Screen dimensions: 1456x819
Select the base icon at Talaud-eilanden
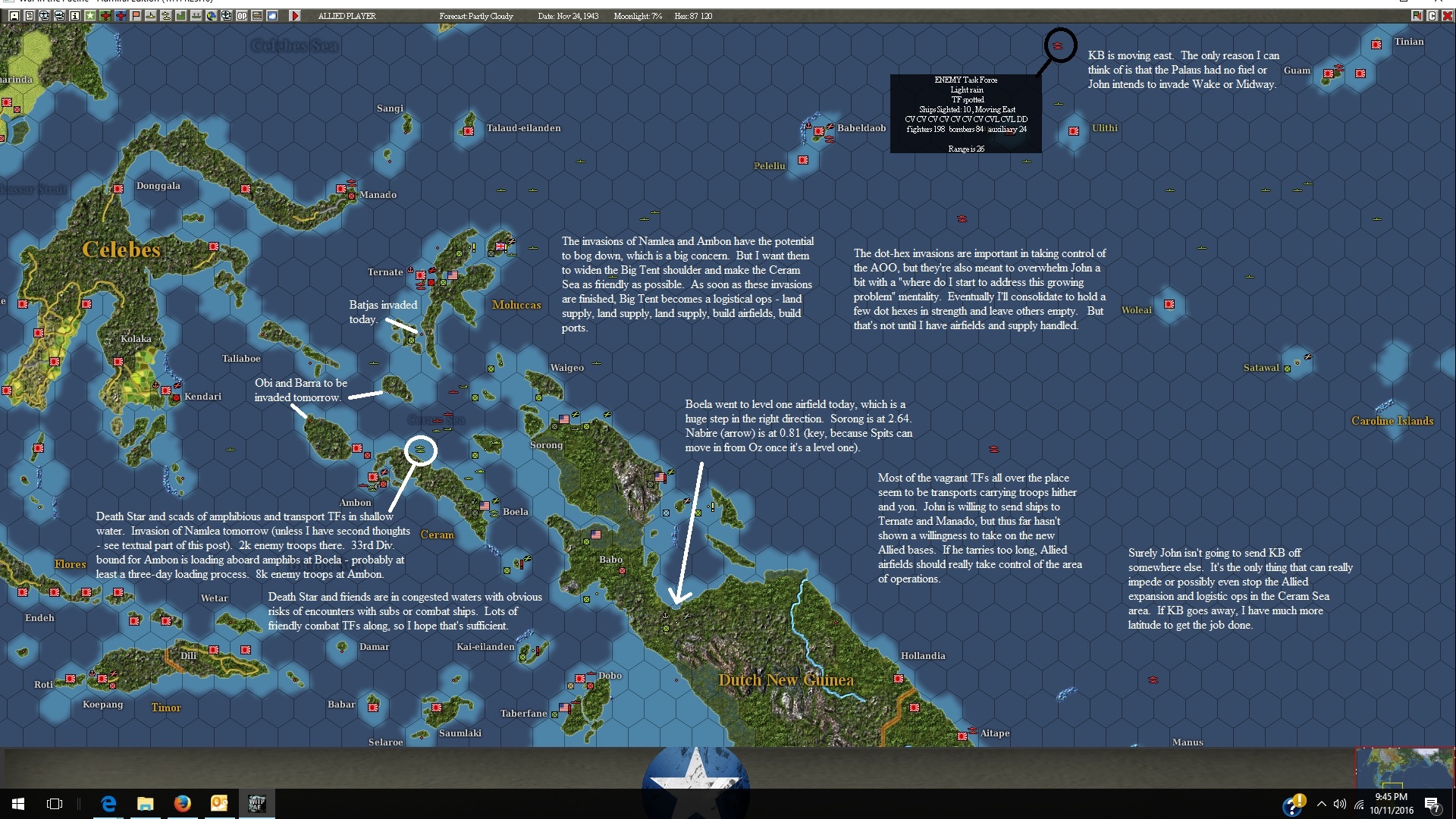(x=469, y=131)
